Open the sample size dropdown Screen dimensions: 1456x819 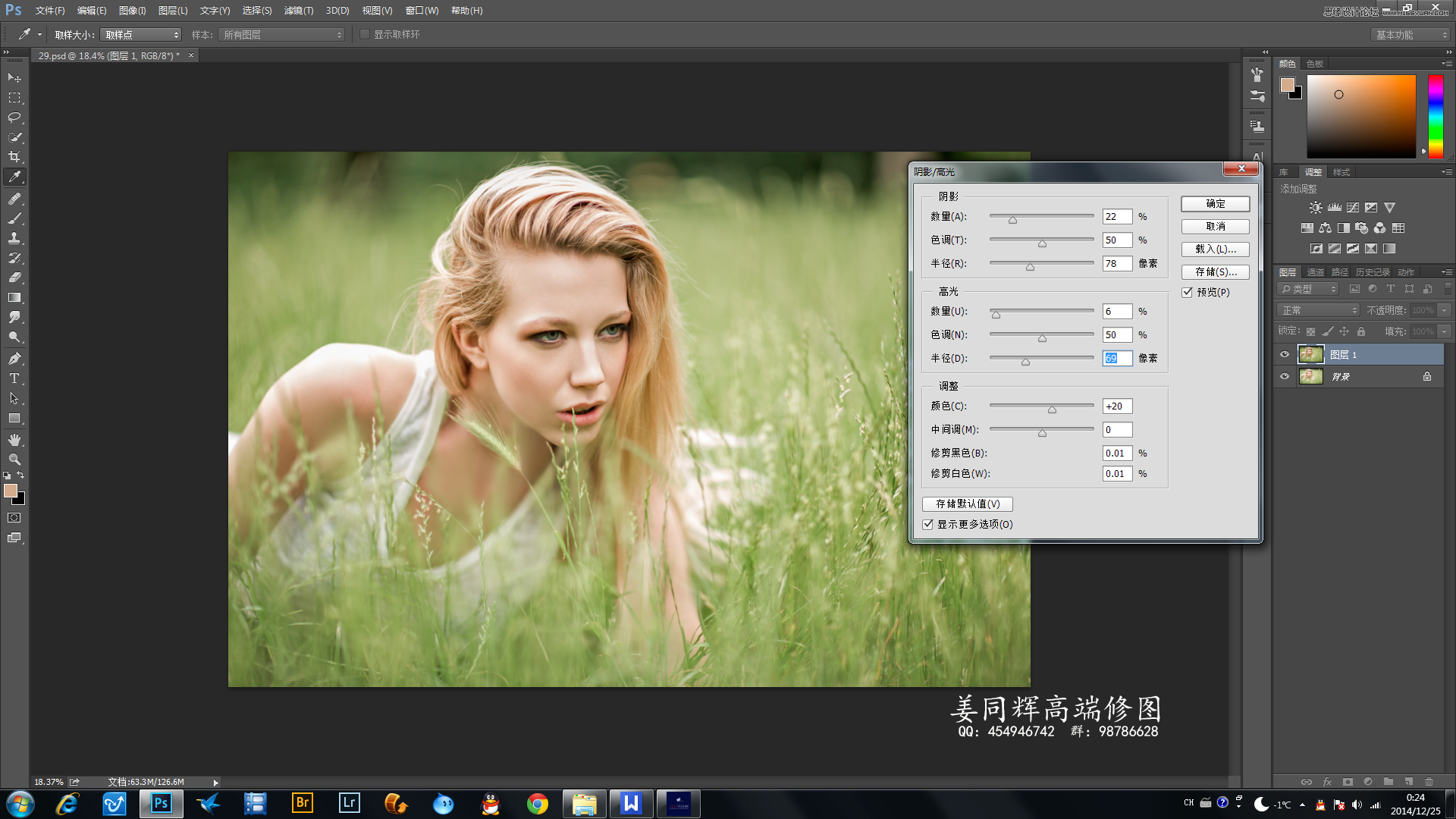pos(142,35)
